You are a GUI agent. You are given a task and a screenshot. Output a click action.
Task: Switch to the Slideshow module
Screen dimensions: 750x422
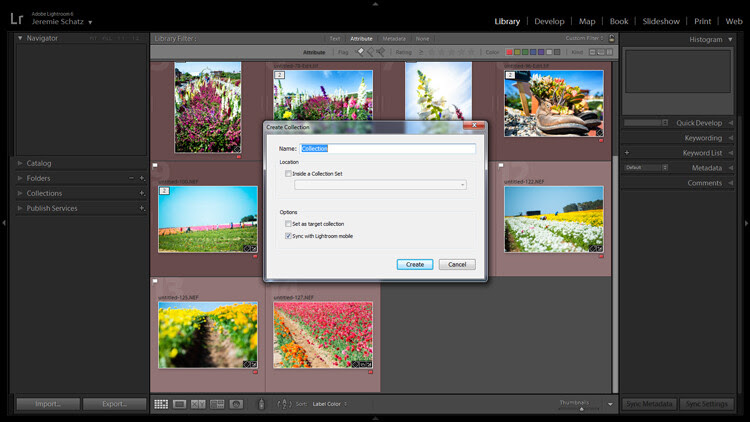(661, 22)
